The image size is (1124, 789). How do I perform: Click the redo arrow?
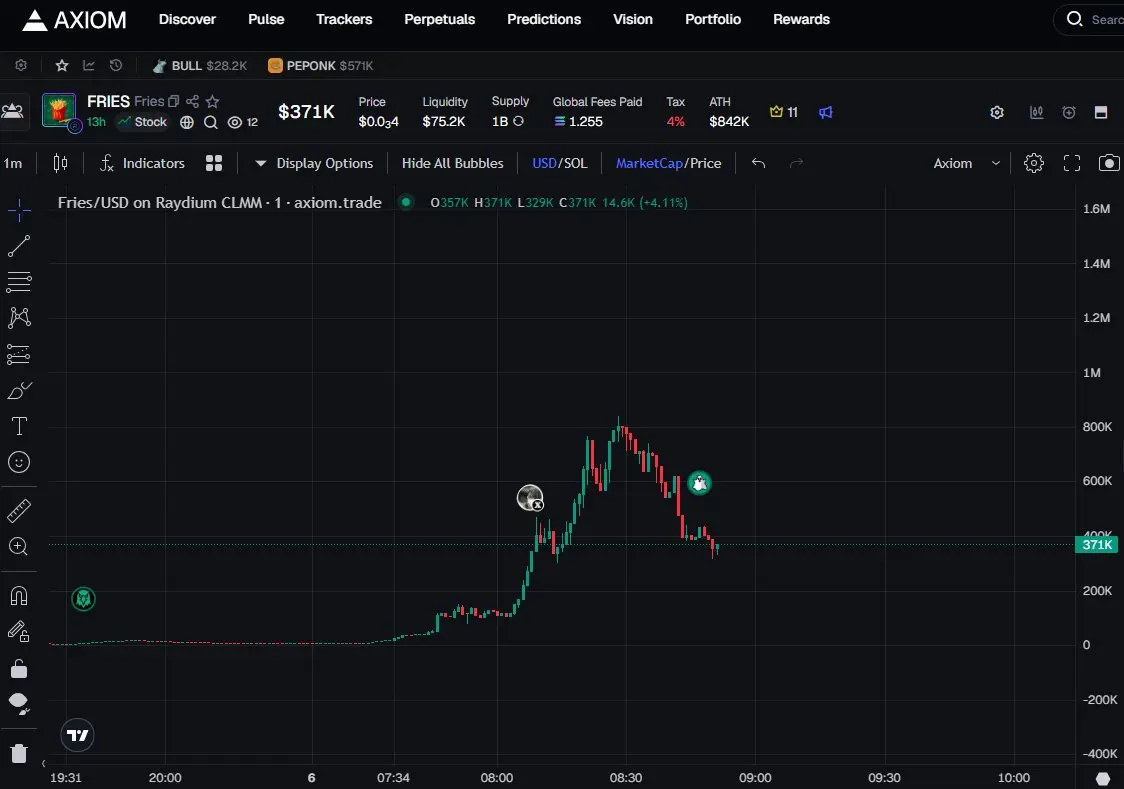796,163
